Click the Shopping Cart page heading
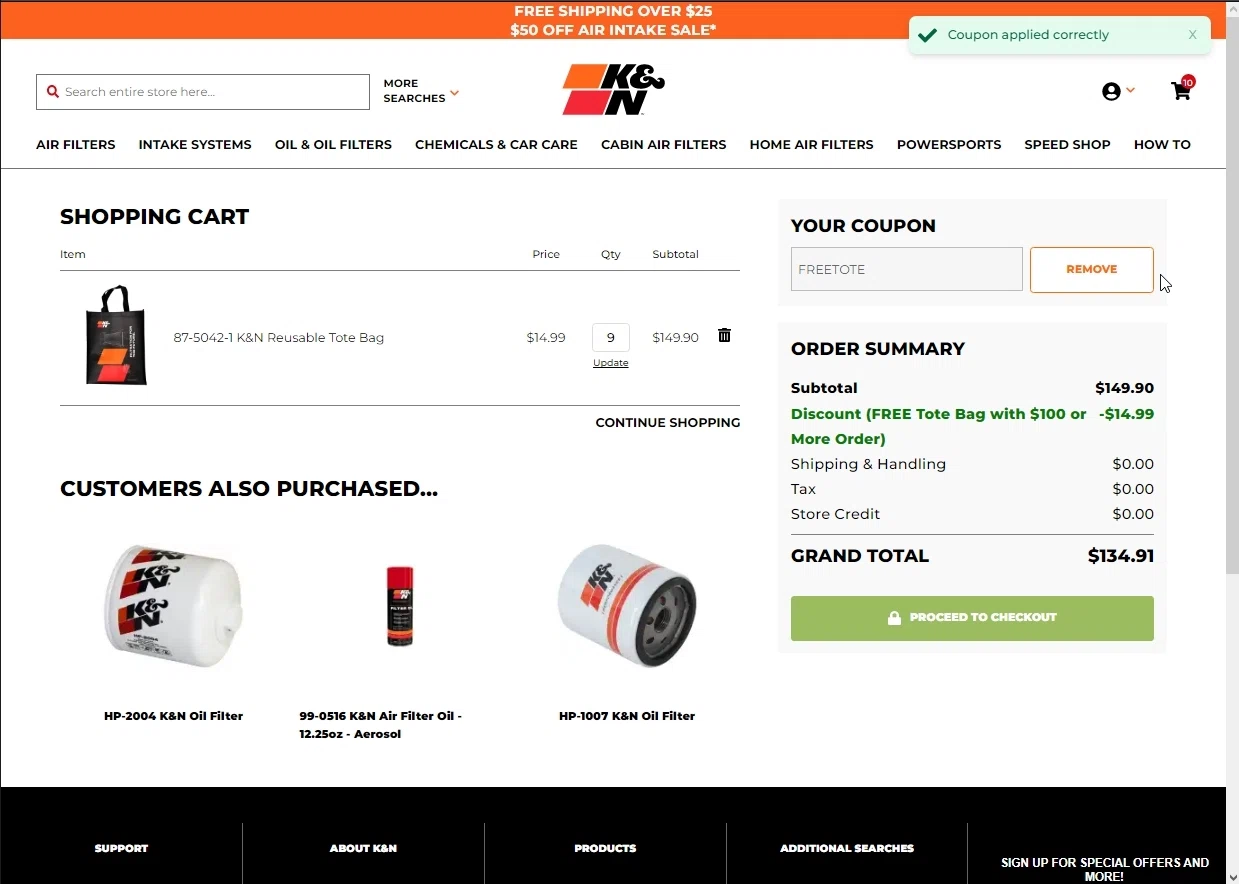 tap(155, 217)
